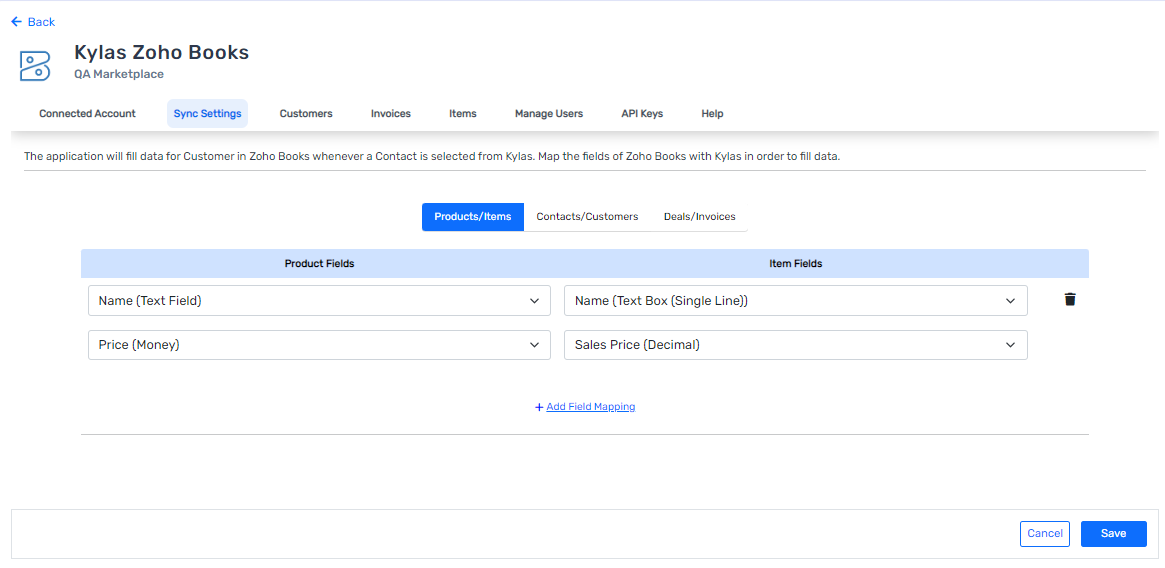Click the Item Fields column header
The height and width of the screenshot is (568, 1165).
pyautogui.click(x=796, y=264)
